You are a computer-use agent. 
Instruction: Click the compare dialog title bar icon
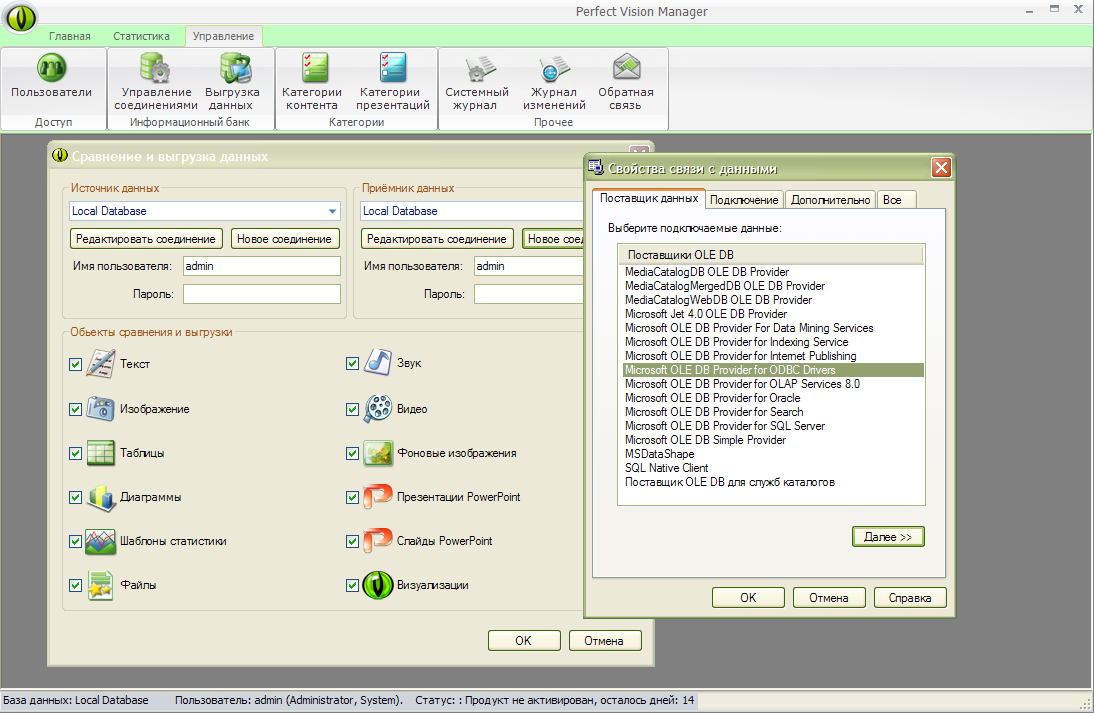pyautogui.click(x=60, y=156)
